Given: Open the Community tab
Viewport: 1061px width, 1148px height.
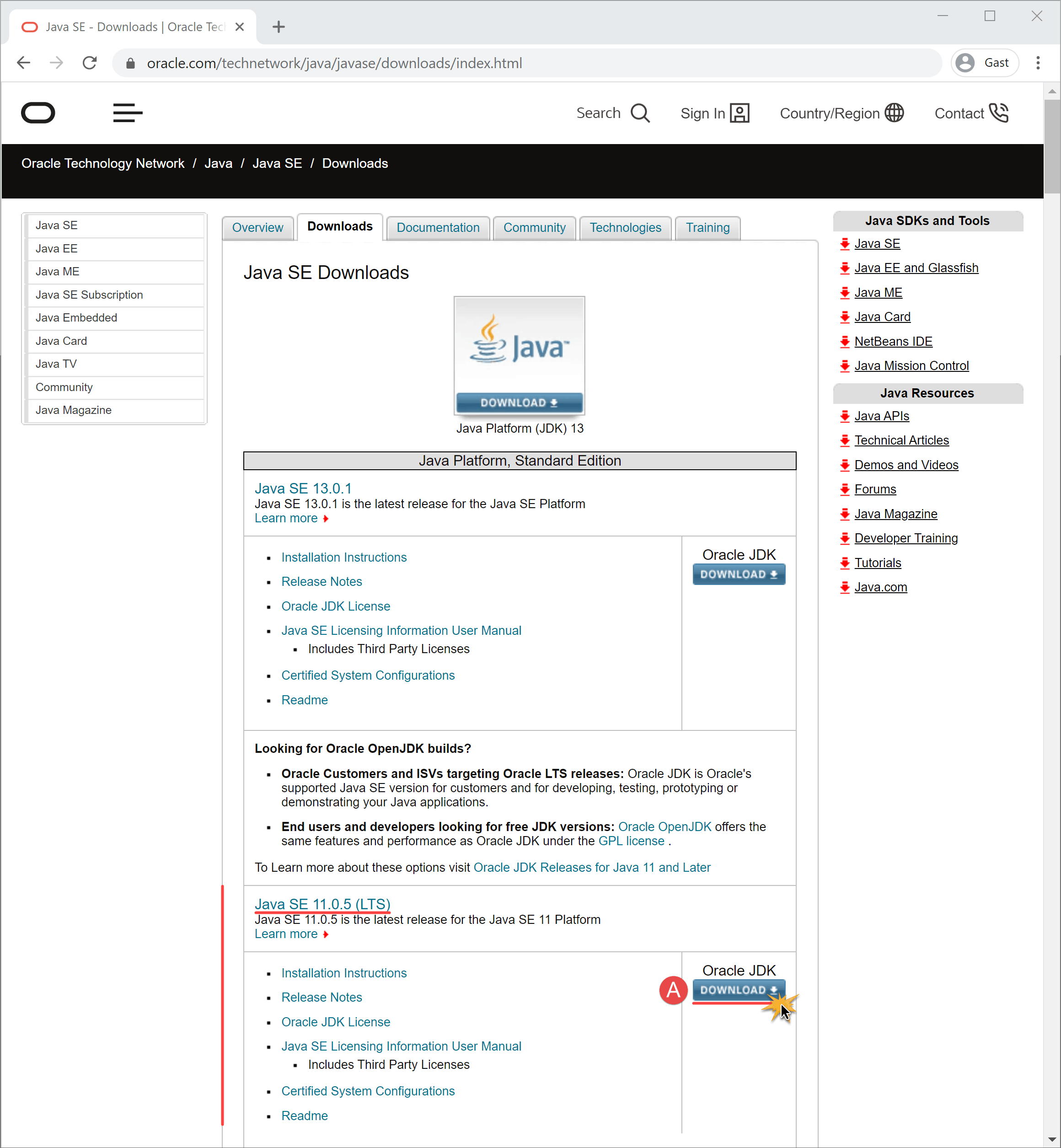Looking at the screenshot, I should pos(535,228).
